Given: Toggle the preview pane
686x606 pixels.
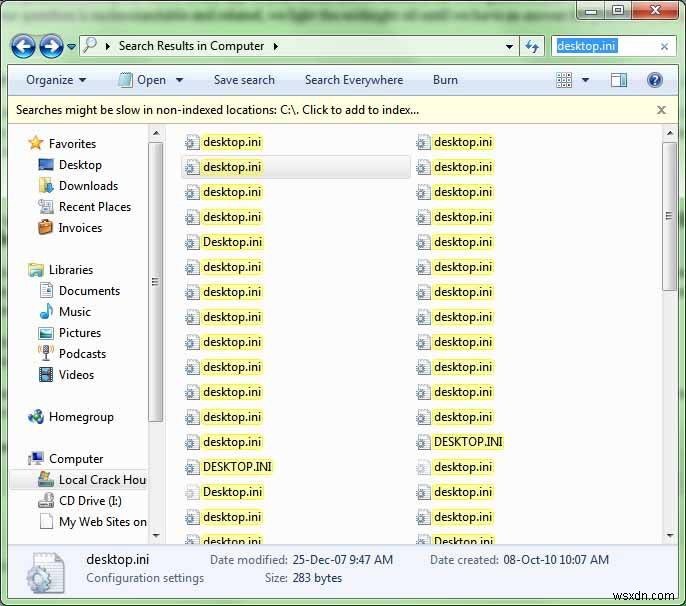Looking at the screenshot, I should coord(619,80).
